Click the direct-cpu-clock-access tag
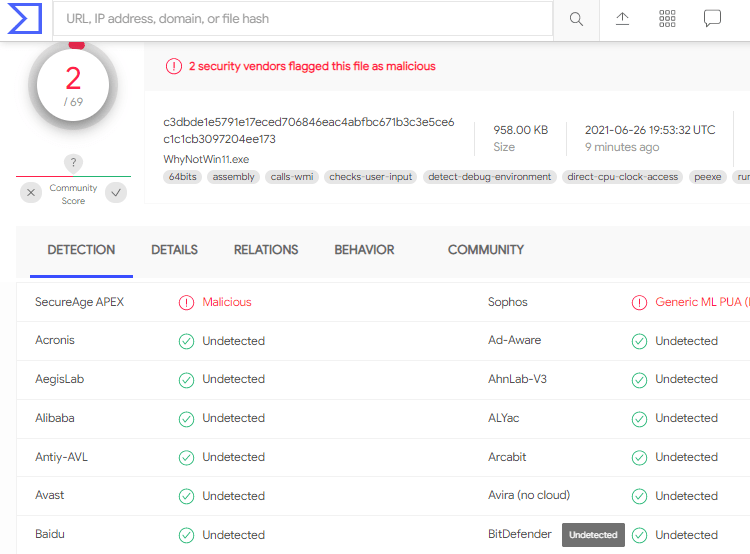The height and width of the screenshot is (554, 750). point(623,177)
